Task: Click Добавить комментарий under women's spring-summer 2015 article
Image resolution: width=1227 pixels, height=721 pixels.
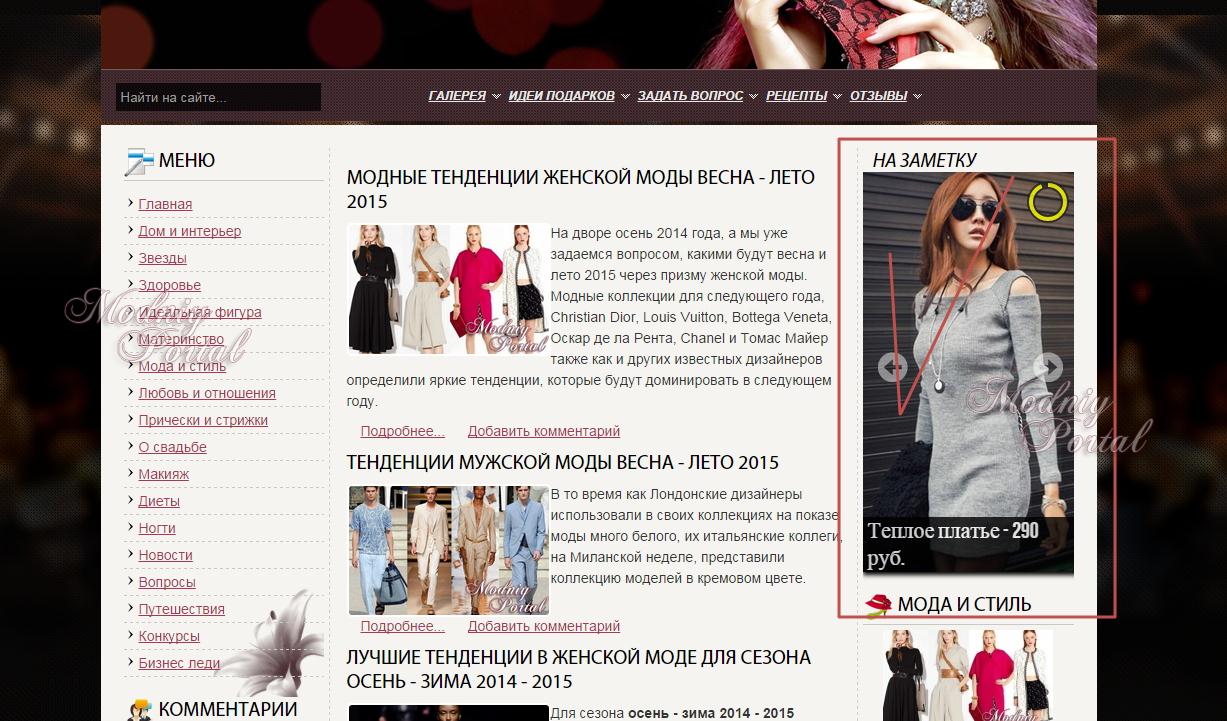Action: coord(544,431)
